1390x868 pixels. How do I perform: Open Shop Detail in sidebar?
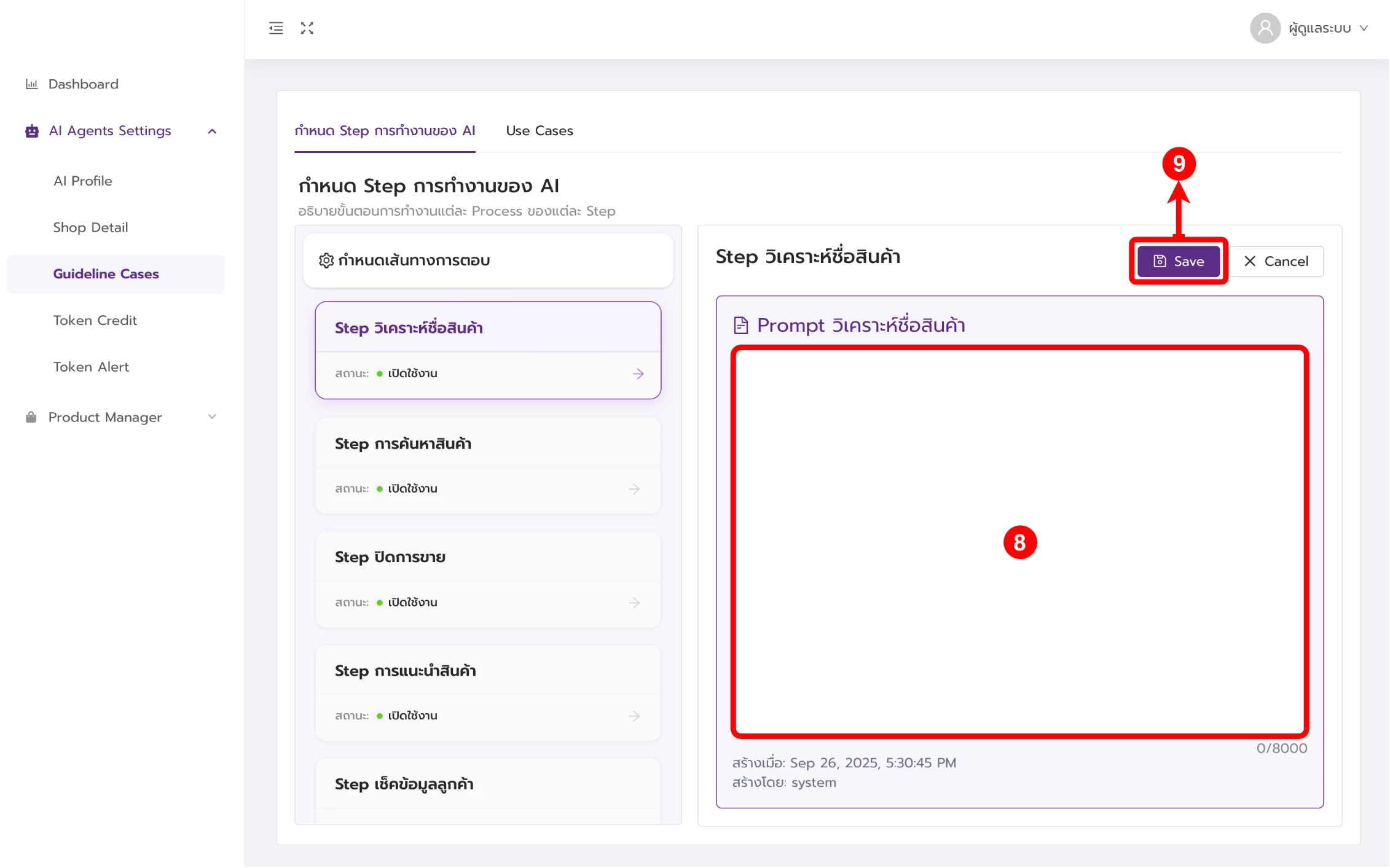90,227
